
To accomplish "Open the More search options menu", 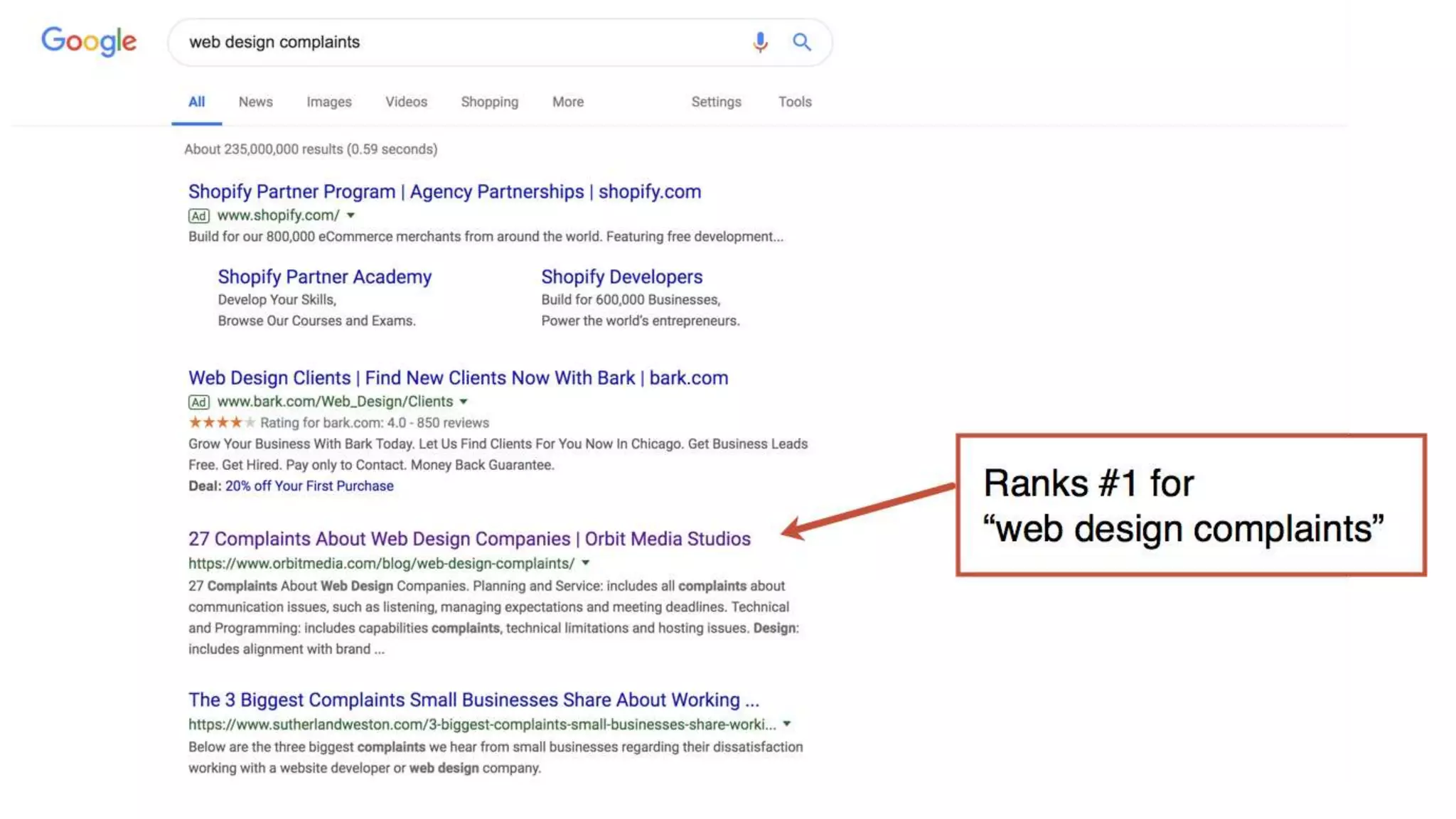I will pos(567,102).
